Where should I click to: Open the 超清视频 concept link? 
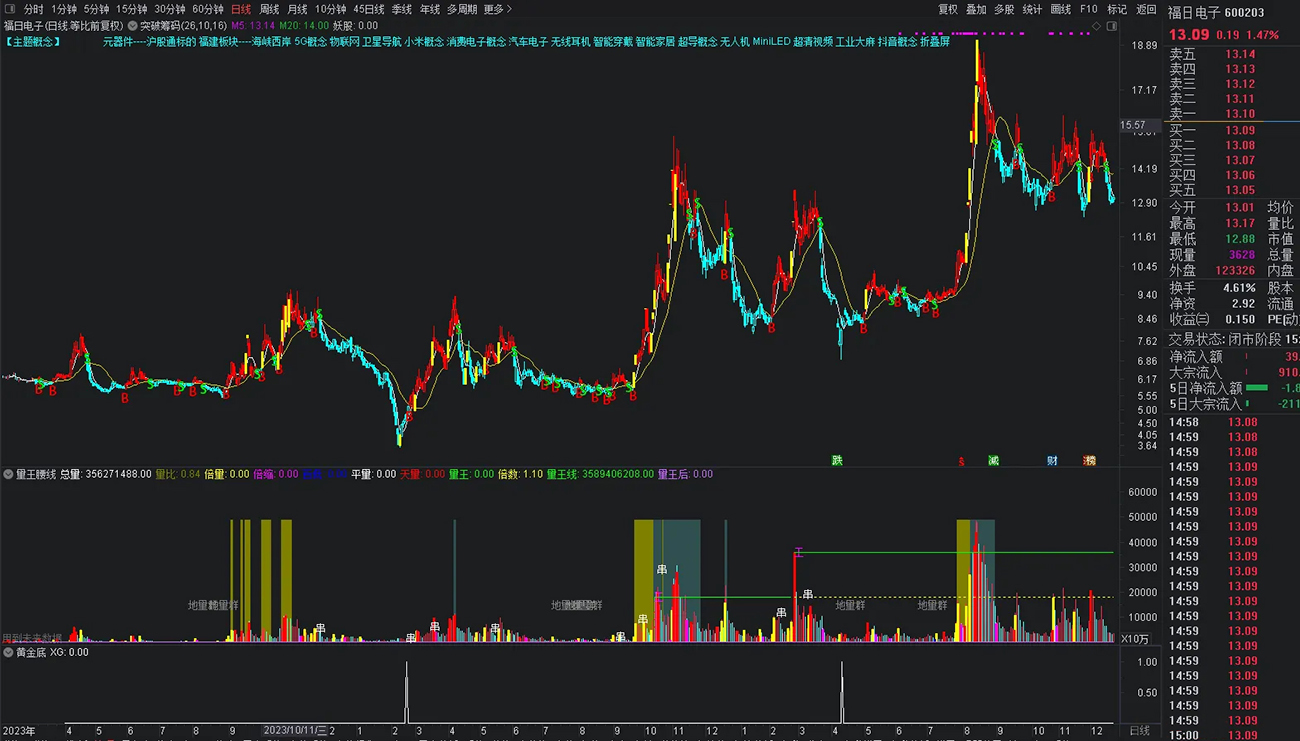pos(813,42)
